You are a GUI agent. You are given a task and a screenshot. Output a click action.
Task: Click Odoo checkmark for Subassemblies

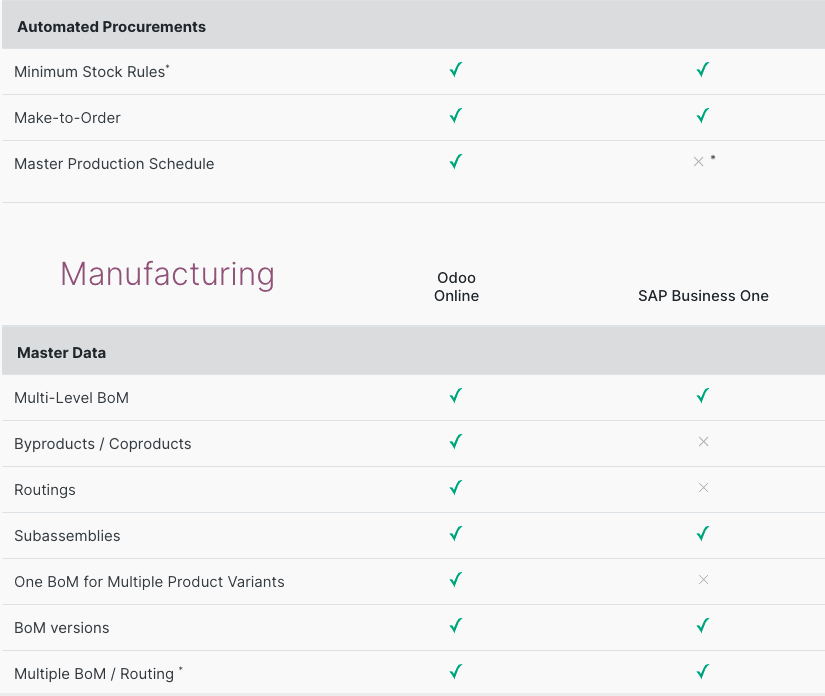point(456,534)
